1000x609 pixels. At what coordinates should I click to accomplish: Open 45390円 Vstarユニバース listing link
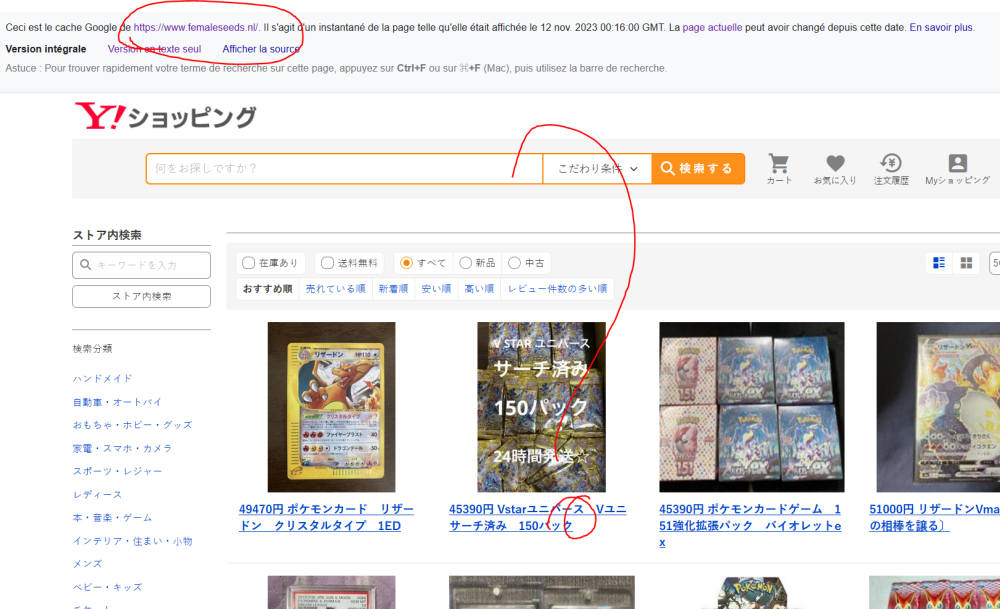tap(538, 517)
